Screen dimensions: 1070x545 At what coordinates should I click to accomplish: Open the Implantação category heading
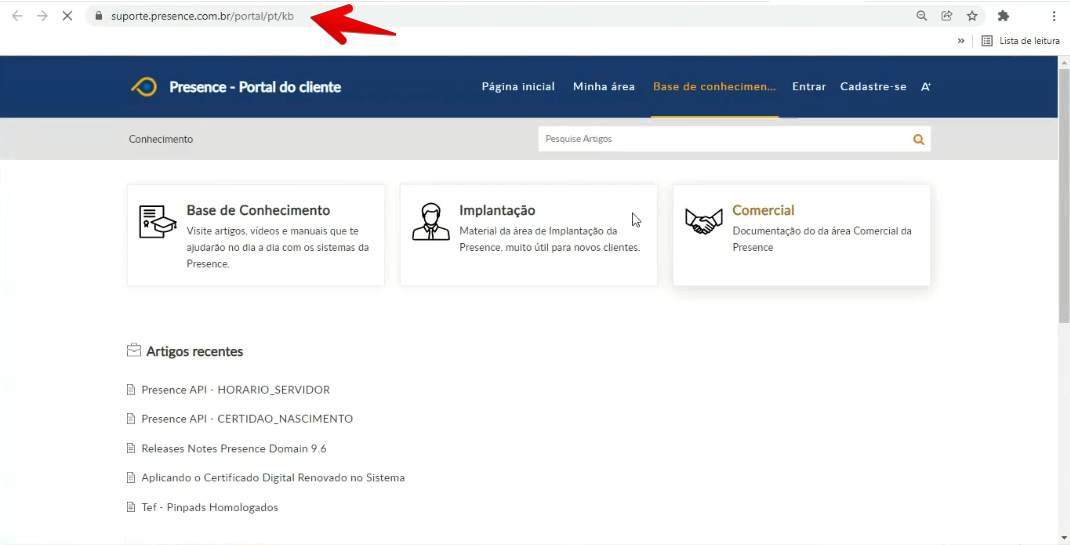click(x=497, y=210)
